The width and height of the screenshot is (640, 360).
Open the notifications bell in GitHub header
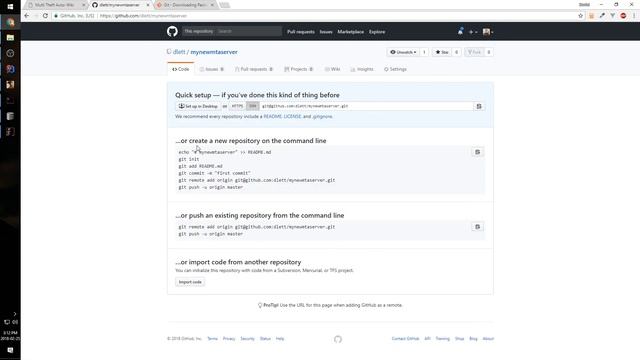coord(460,31)
